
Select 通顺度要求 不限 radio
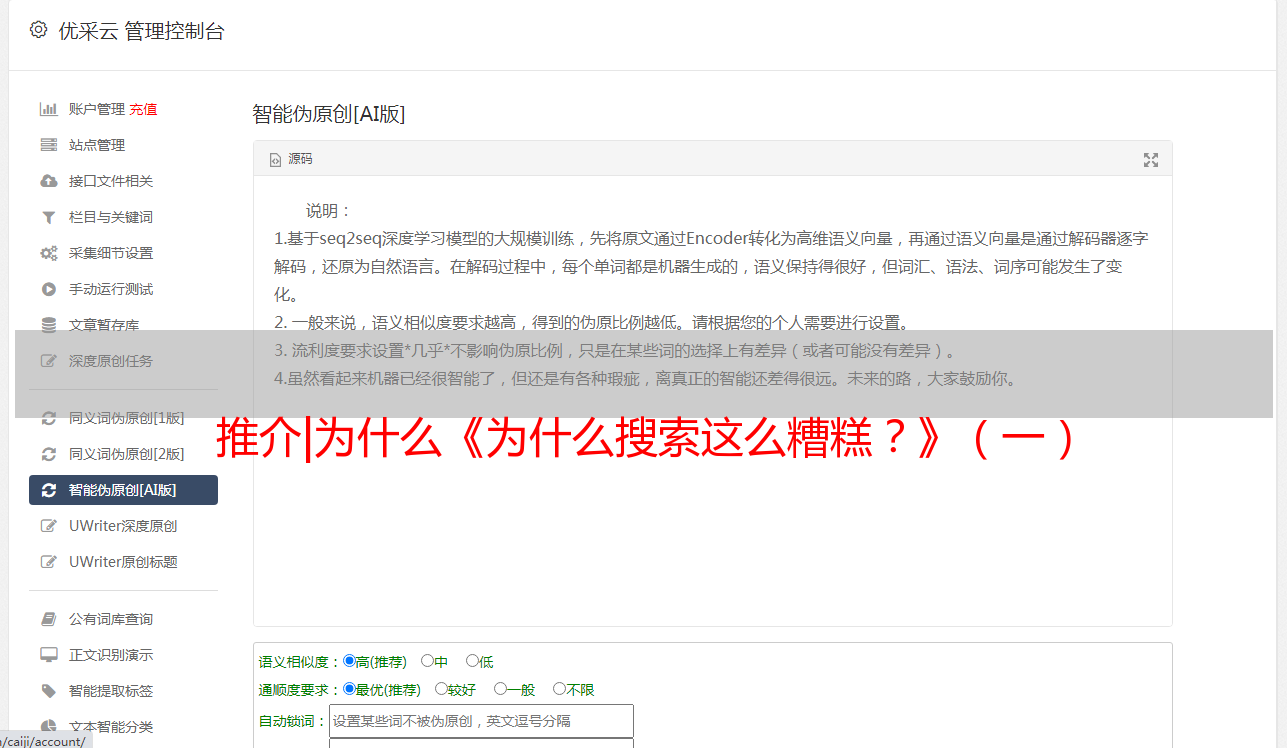click(x=559, y=689)
